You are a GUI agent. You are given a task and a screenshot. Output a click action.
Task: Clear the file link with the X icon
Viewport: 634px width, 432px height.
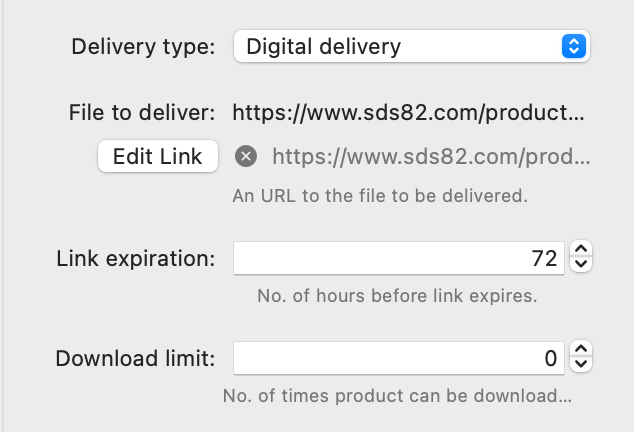coord(246,156)
